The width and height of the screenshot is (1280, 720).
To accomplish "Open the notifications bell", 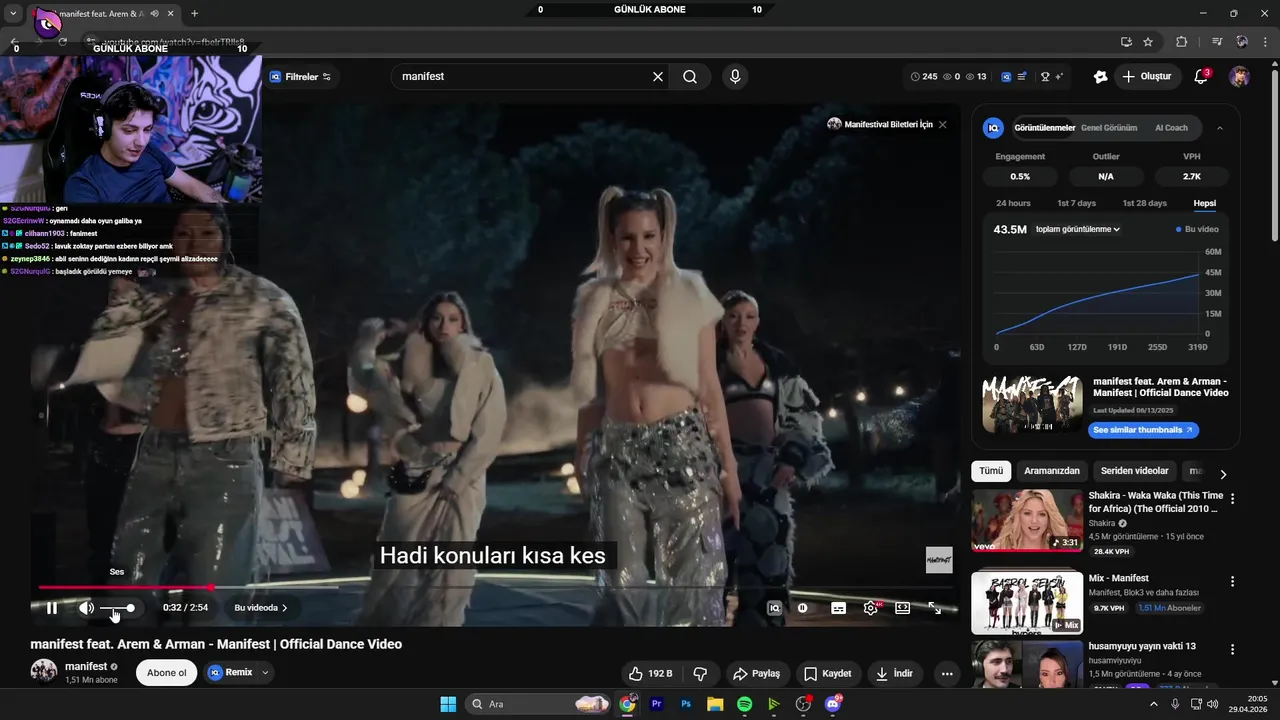I will pyautogui.click(x=1202, y=77).
